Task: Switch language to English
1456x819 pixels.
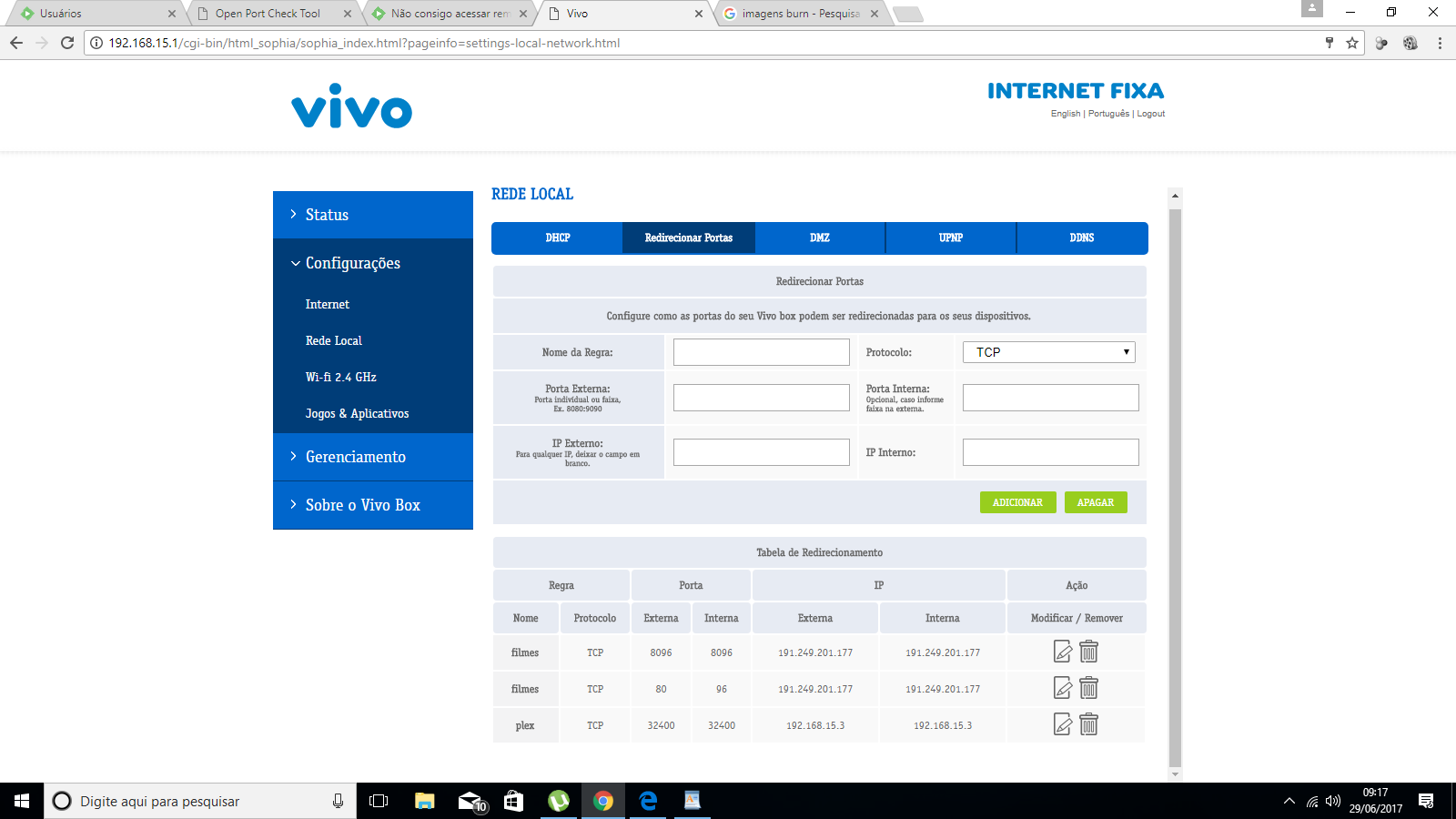Action: coord(1066,114)
